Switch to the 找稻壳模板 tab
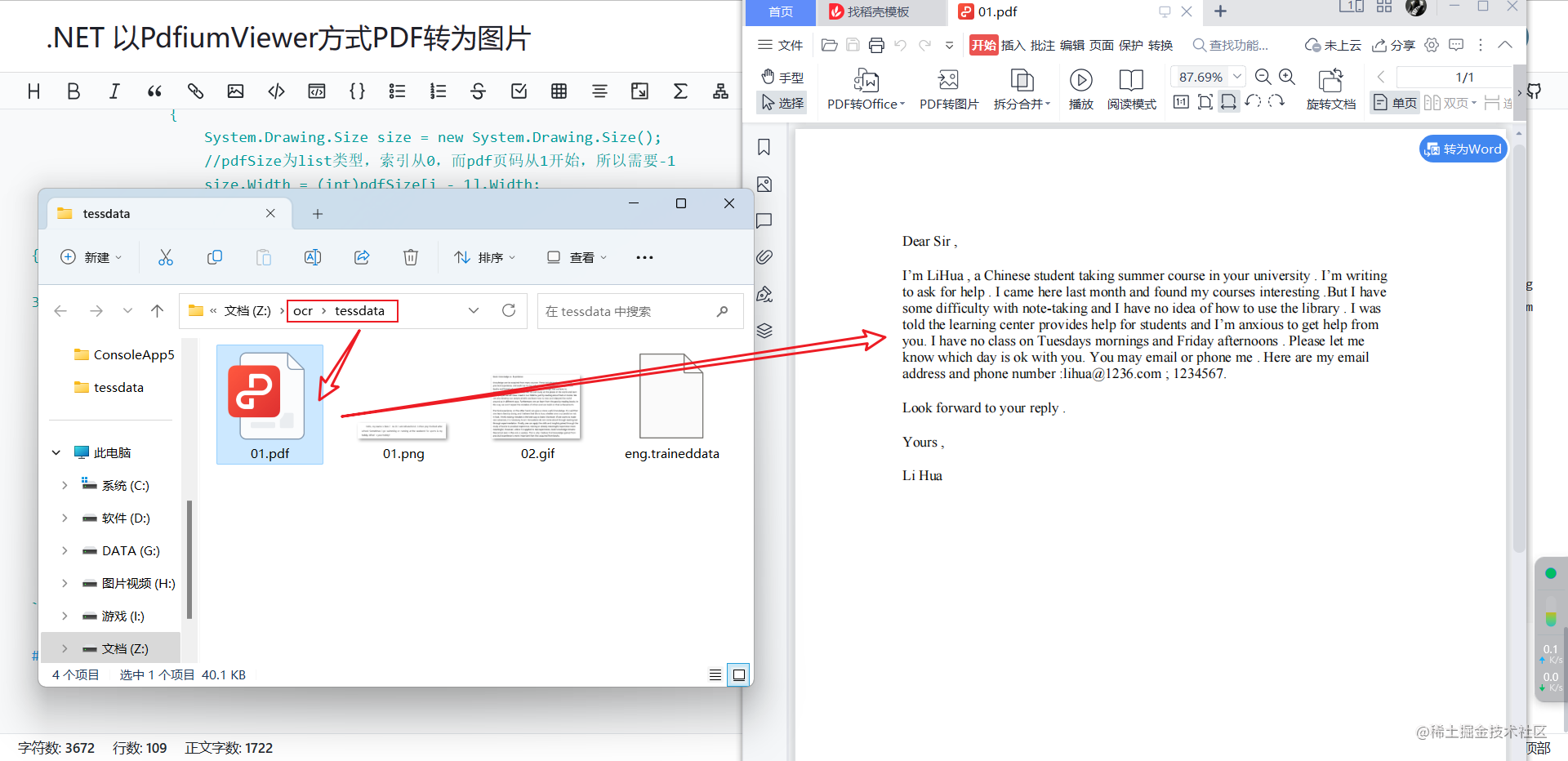This screenshot has width=1568, height=761. click(882, 11)
